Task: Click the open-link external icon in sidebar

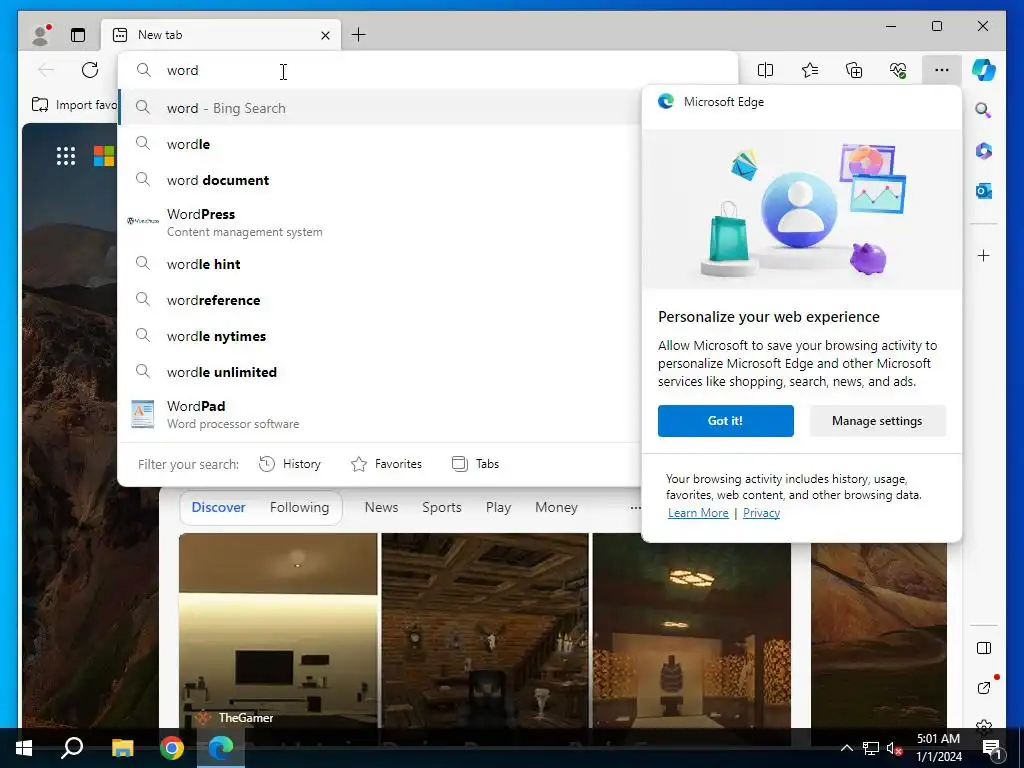Action: tap(984, 688)
